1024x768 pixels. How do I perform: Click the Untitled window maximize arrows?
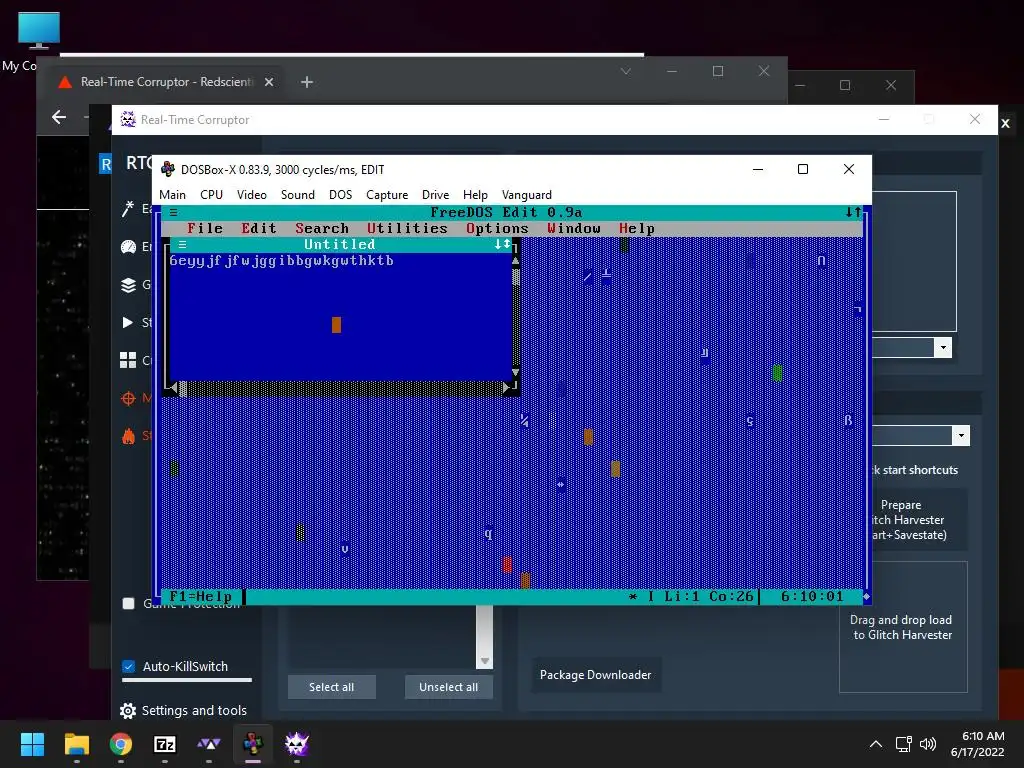(502, 244)
